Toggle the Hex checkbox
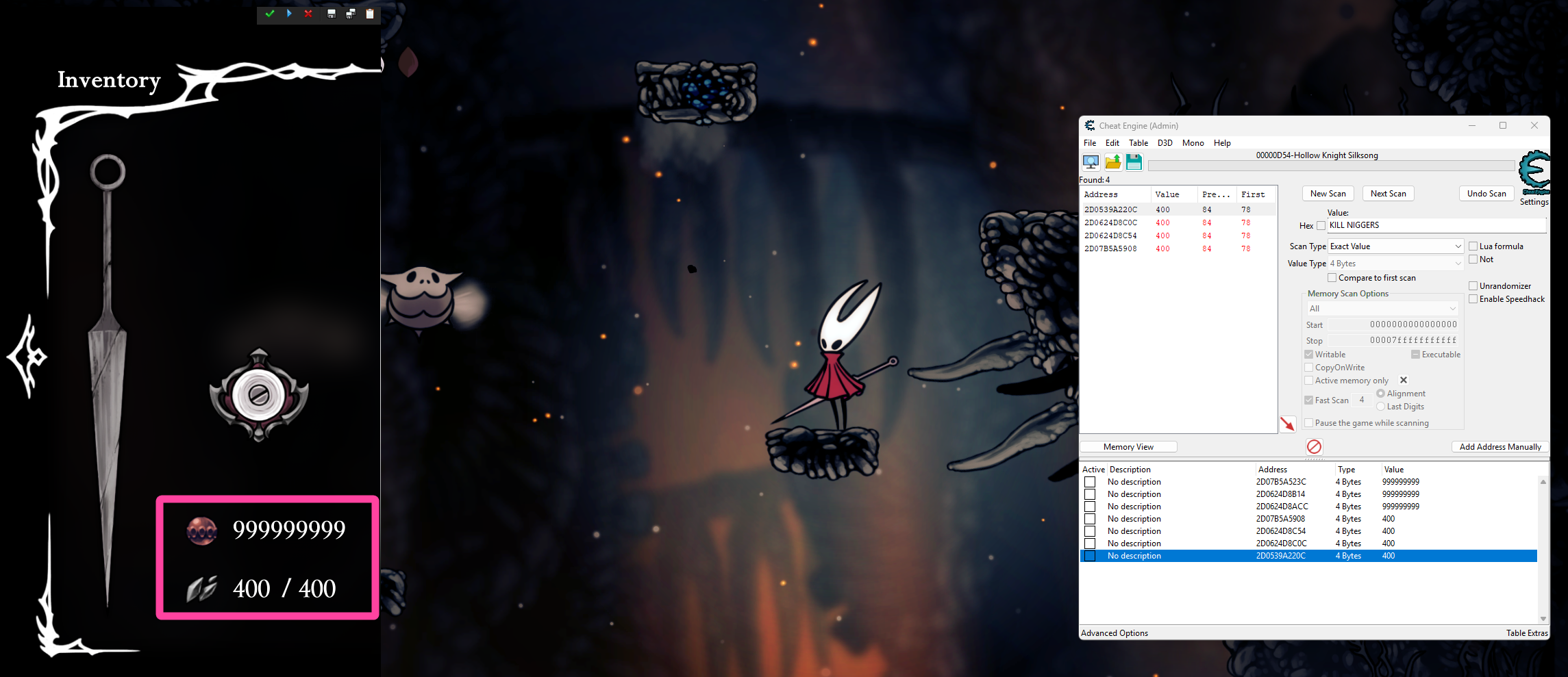 tap(1321, 226)
